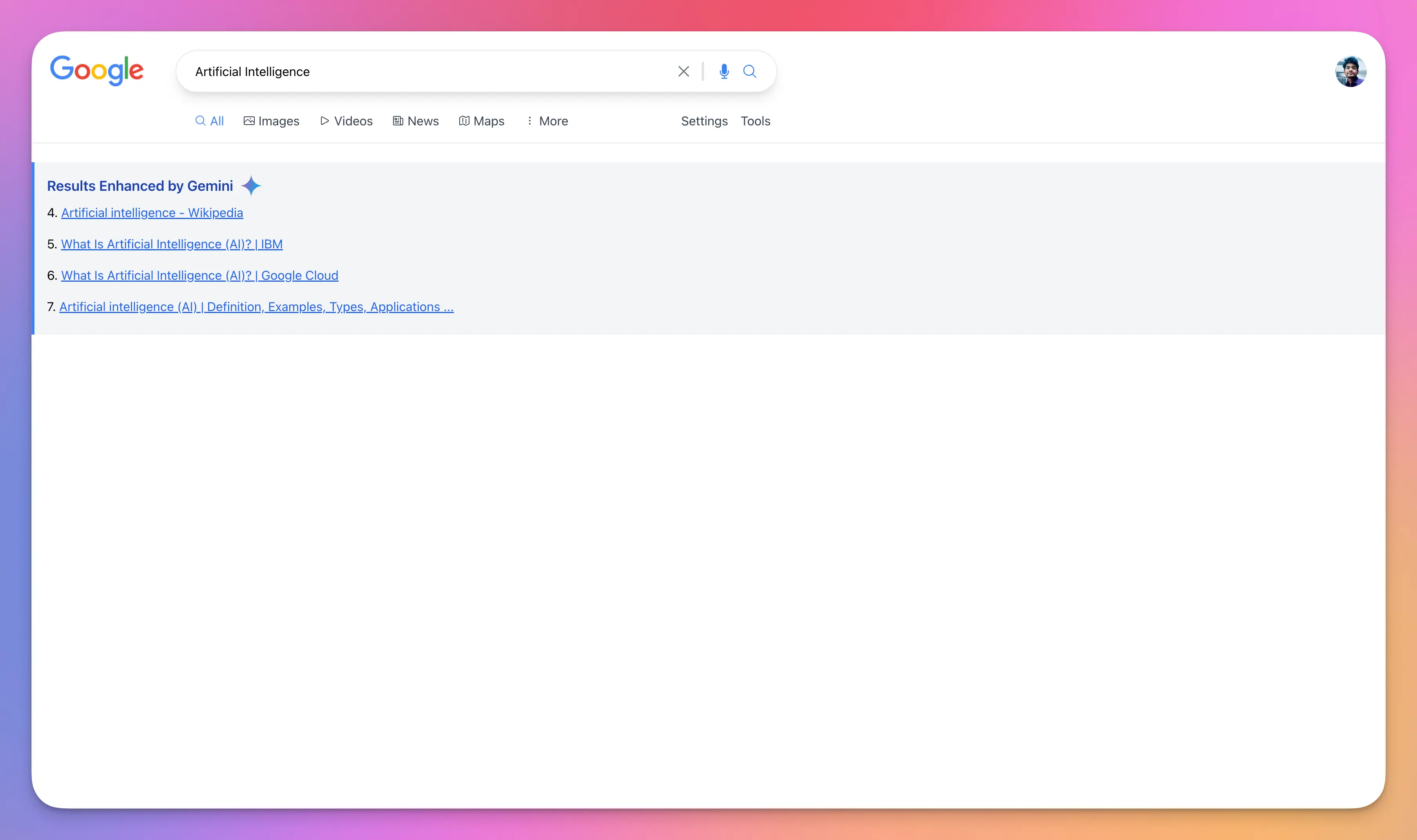
Task: Switch to the Videos tab
Action: point(346,121)
